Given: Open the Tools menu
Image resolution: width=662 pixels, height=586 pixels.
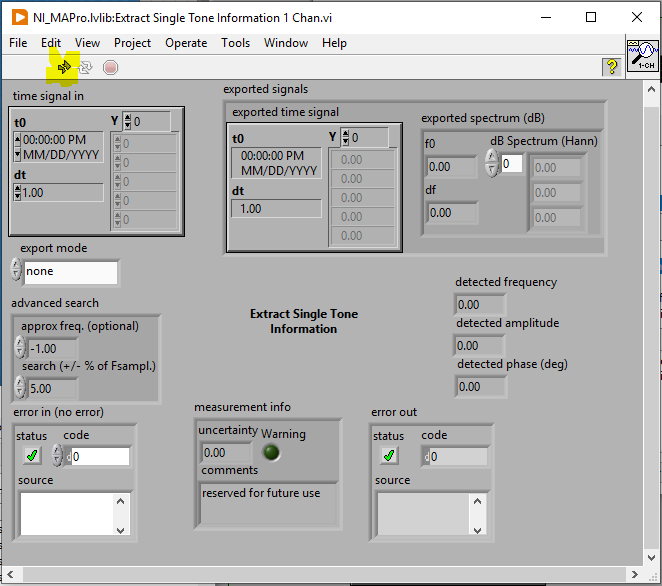Looking at the screenshot, I should point(235,43).
